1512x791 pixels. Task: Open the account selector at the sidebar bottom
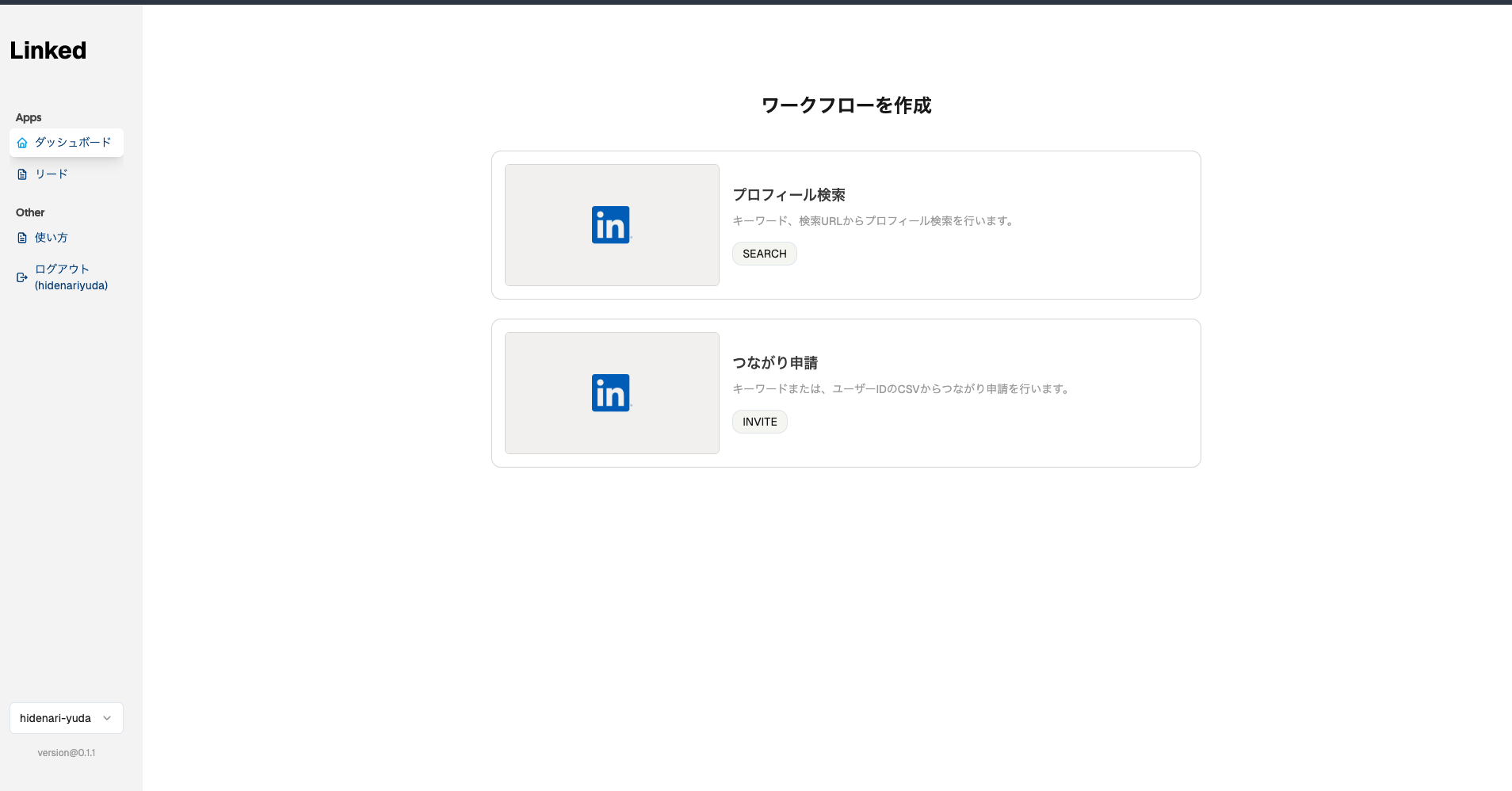(x=67, y=718)
